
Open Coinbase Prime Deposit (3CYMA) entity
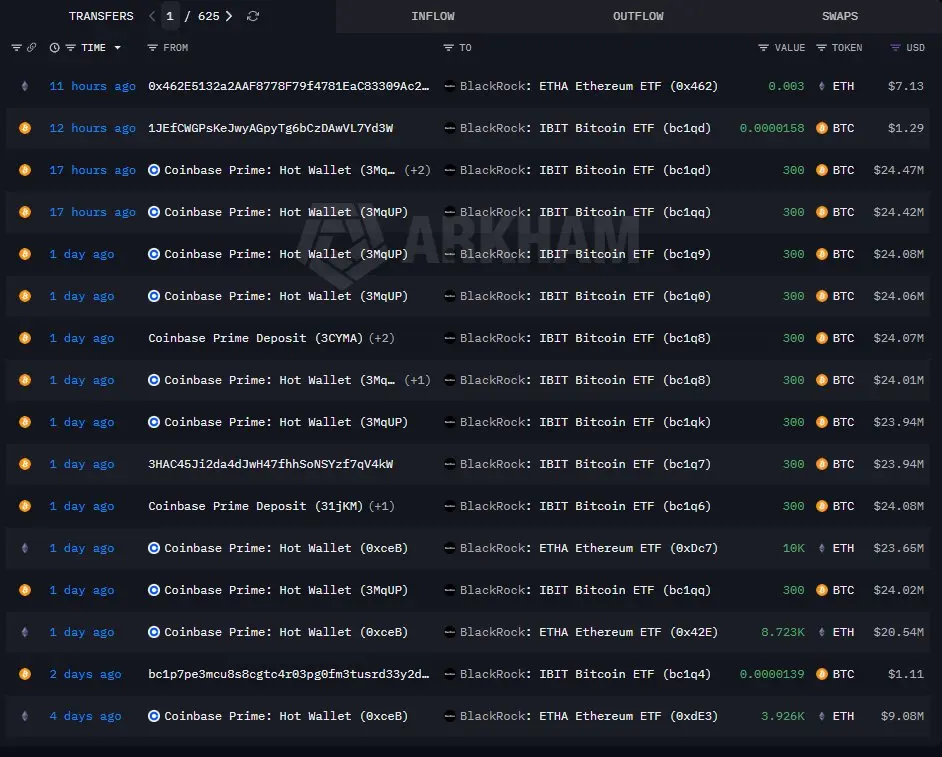coord(255,338)
